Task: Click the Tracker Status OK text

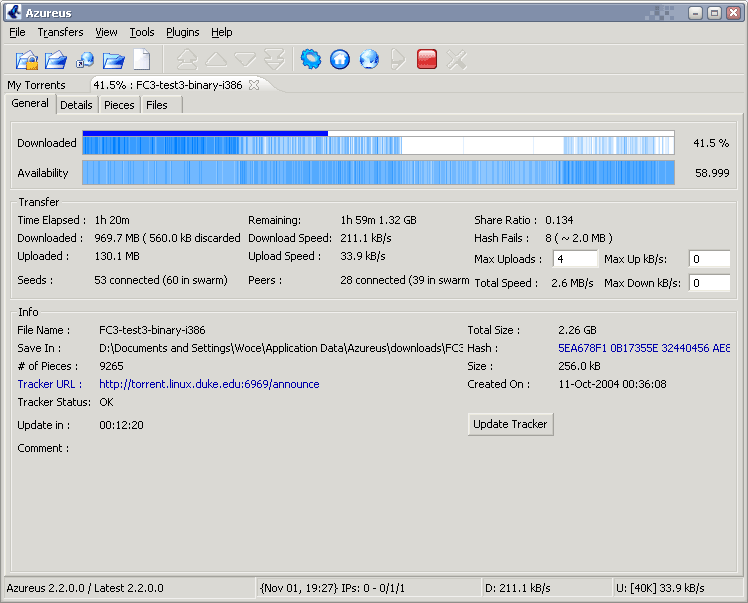Action: pos(106,402)
